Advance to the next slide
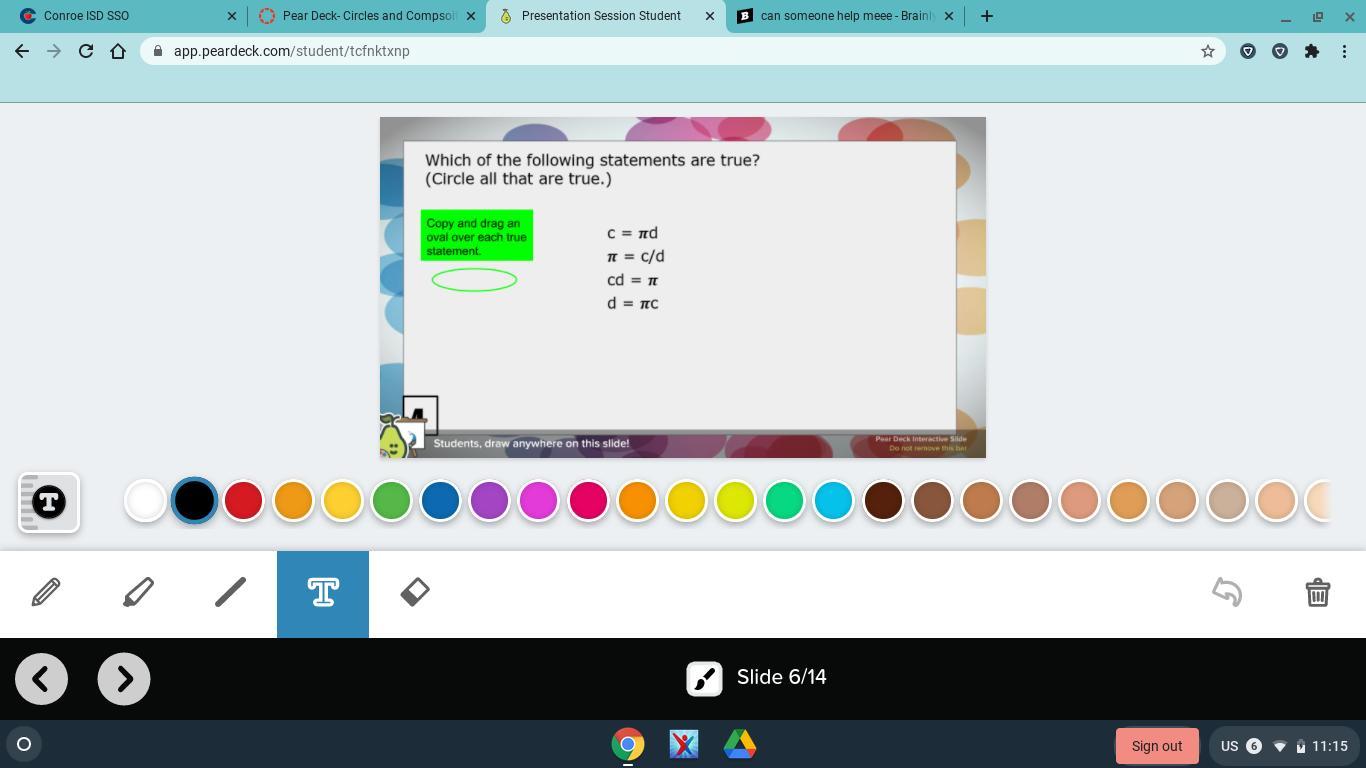 (x=124, y=679)
